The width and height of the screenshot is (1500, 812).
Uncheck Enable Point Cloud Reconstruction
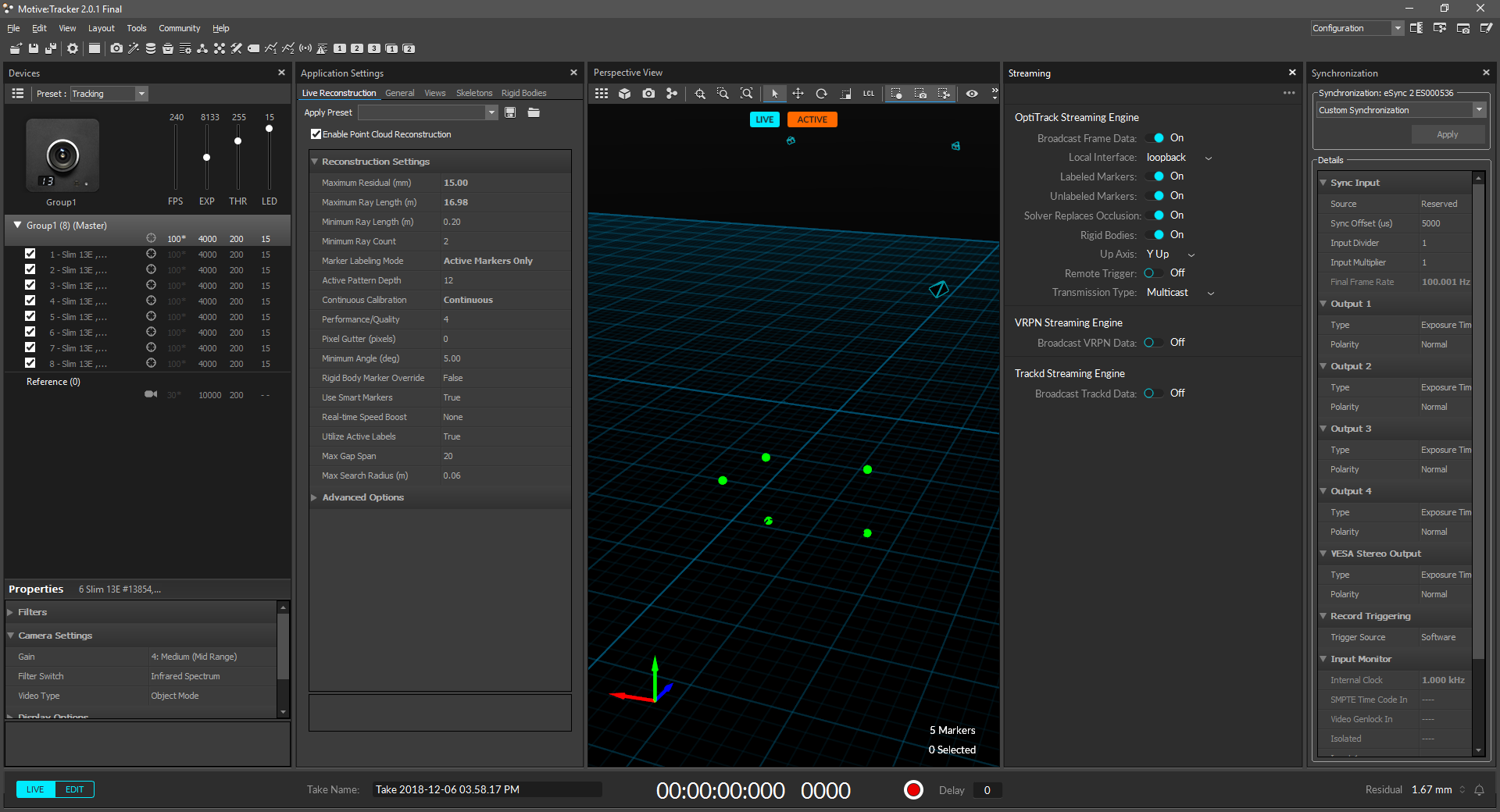pyautogui.click(x=316, y=134)
